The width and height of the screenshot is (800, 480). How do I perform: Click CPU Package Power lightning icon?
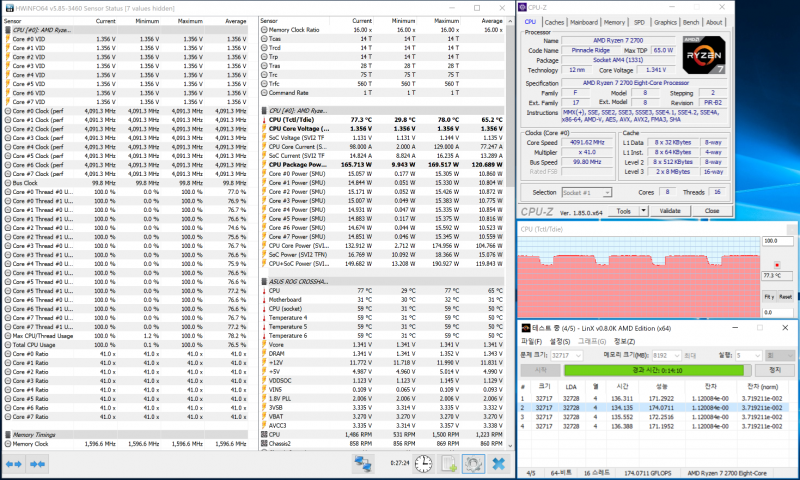pyautogui.click(x=264, y=165)
